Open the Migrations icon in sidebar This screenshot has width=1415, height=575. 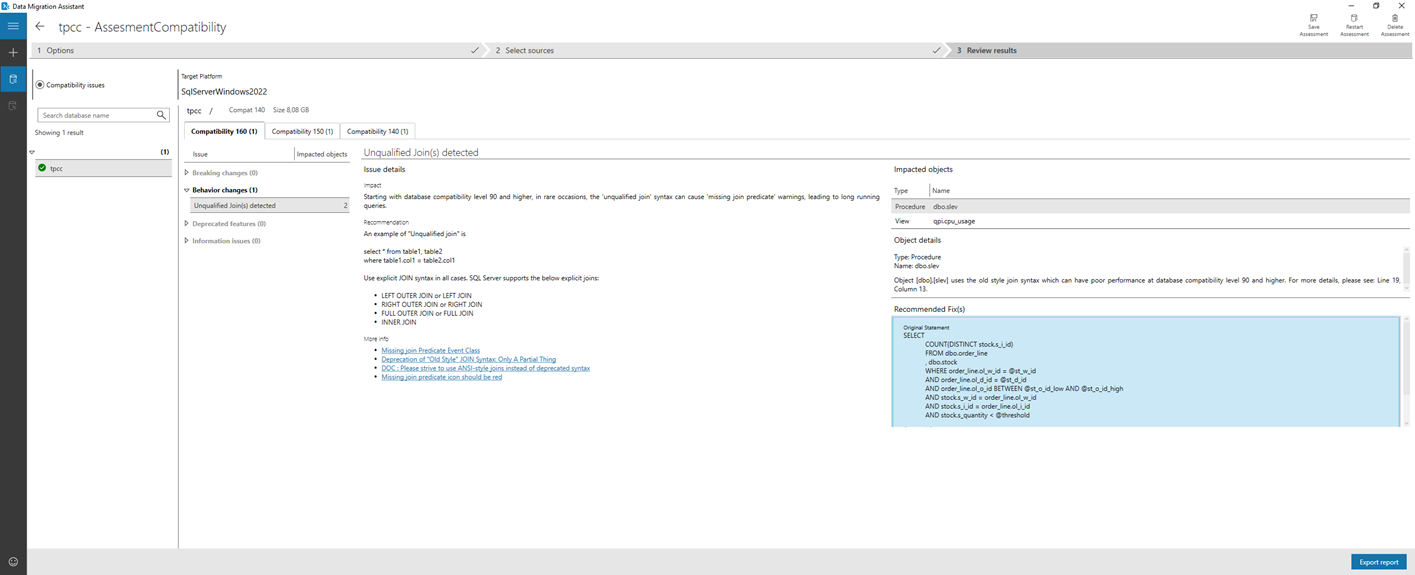(13, 105)
